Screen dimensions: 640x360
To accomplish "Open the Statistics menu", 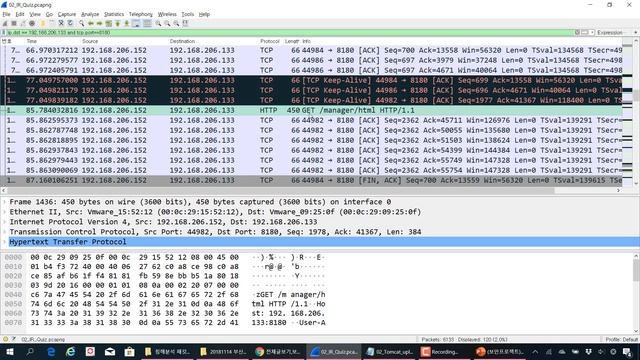I will (113, 14).
